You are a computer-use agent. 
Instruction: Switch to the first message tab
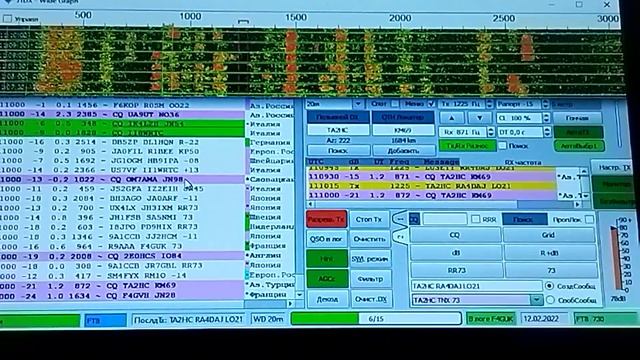pos(400,219)
